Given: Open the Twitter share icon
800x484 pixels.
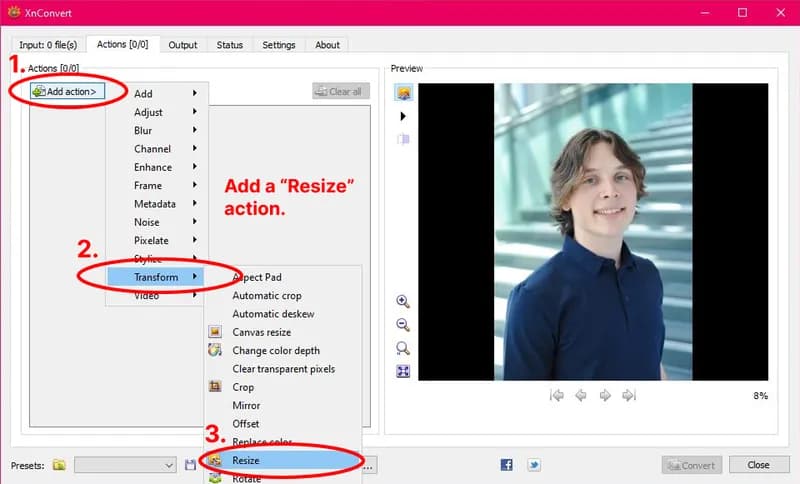Looking at the screenshot, I should [x=534, y=465].
